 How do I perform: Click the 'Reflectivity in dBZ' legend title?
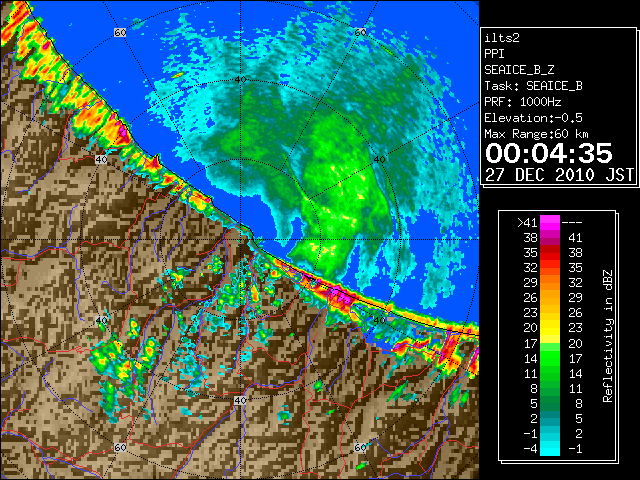click(608, 336)
